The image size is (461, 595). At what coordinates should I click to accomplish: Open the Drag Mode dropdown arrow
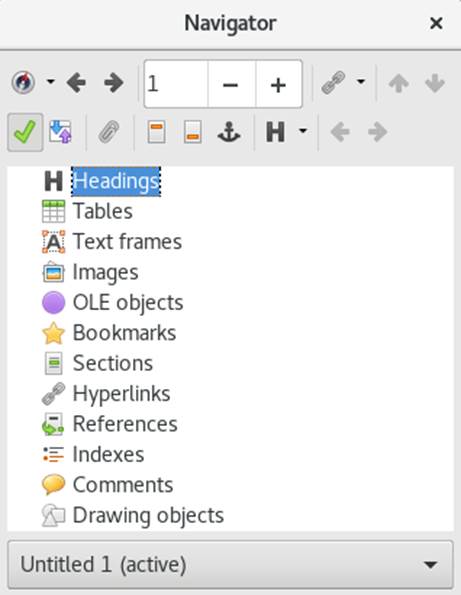[361, 82]
